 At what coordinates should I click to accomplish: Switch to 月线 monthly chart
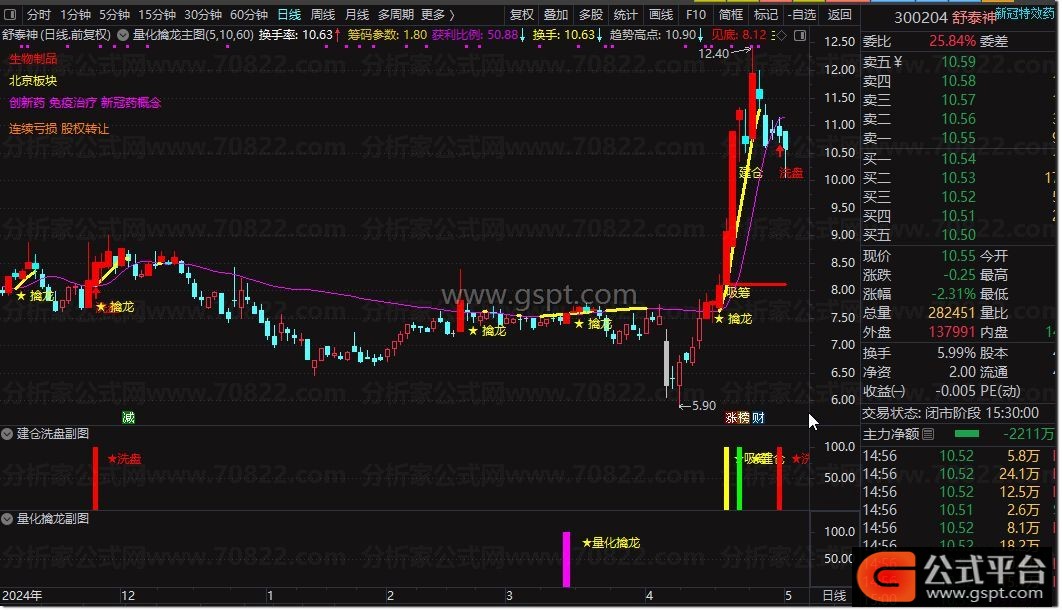click(x=357, y=14)
